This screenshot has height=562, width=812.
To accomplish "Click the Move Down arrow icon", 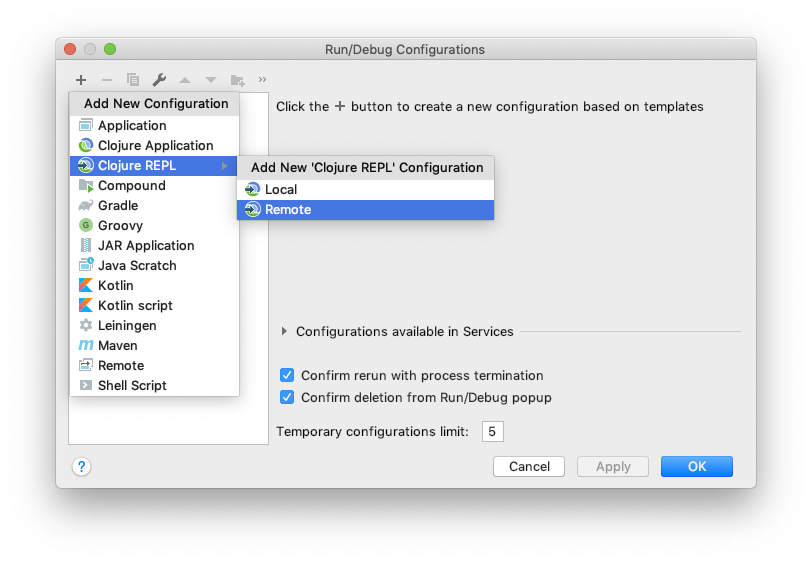I will coord(211,80).
